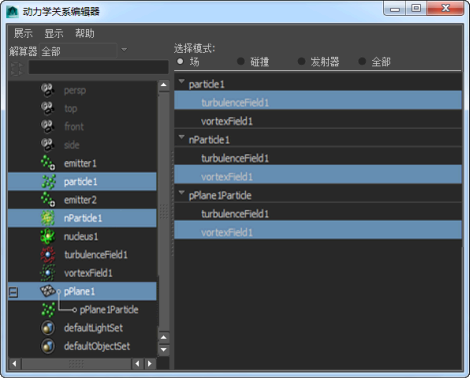Viewport: 470px width, 378px height.
Task: Select the 发射器 selection mode radio button
Action: coord(301,61)
